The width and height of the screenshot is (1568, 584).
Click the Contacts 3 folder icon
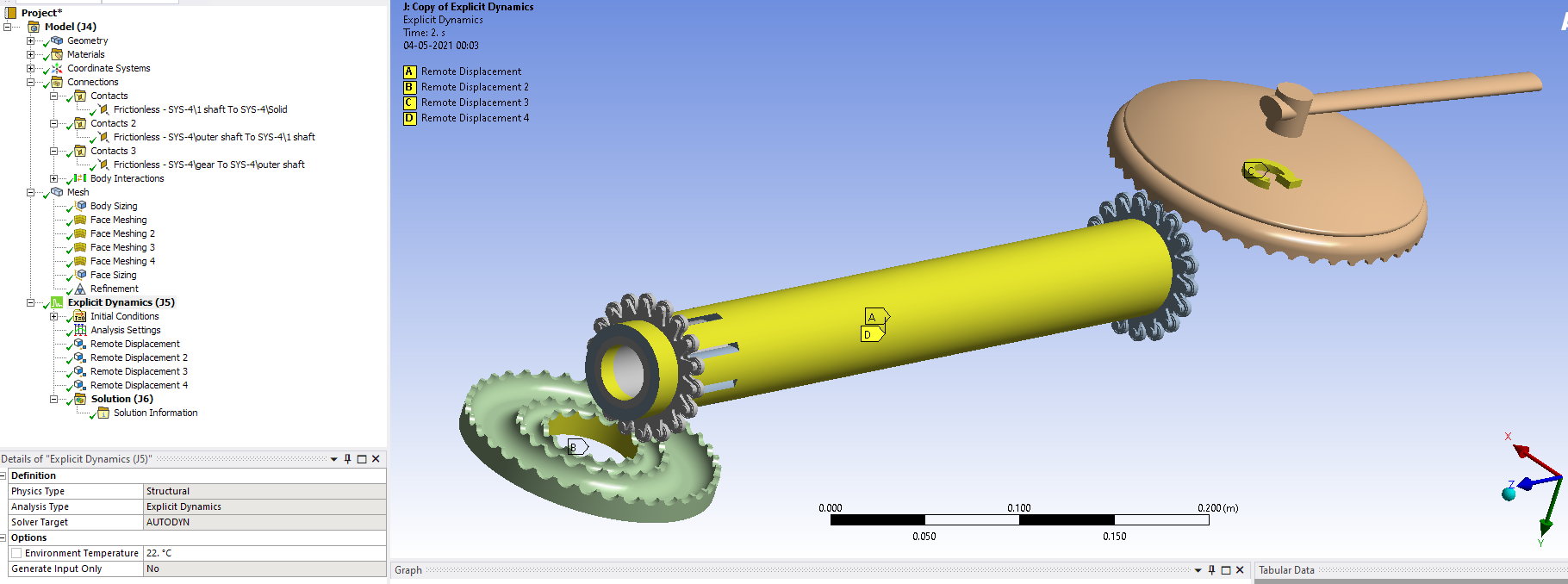[x=80, y=151]
